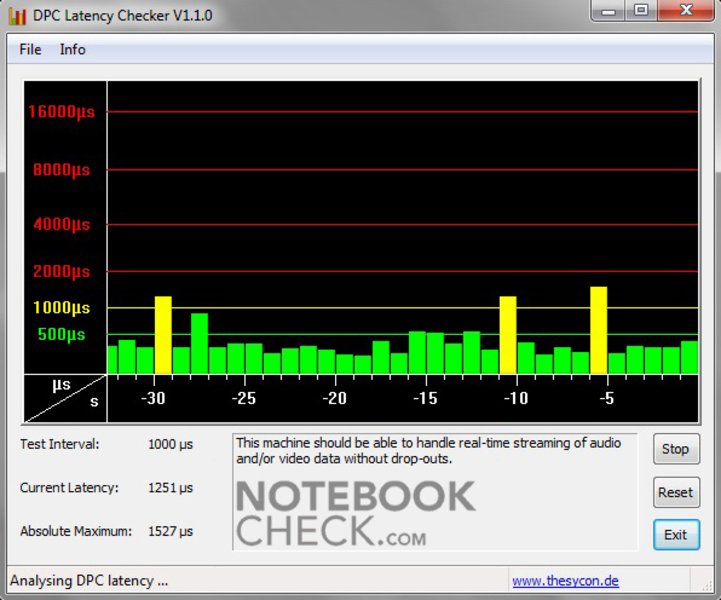Click the 'Analysing DPC latency ...' status text
The width and height of the screenshot is (721, 600).
tap(89, 581)
